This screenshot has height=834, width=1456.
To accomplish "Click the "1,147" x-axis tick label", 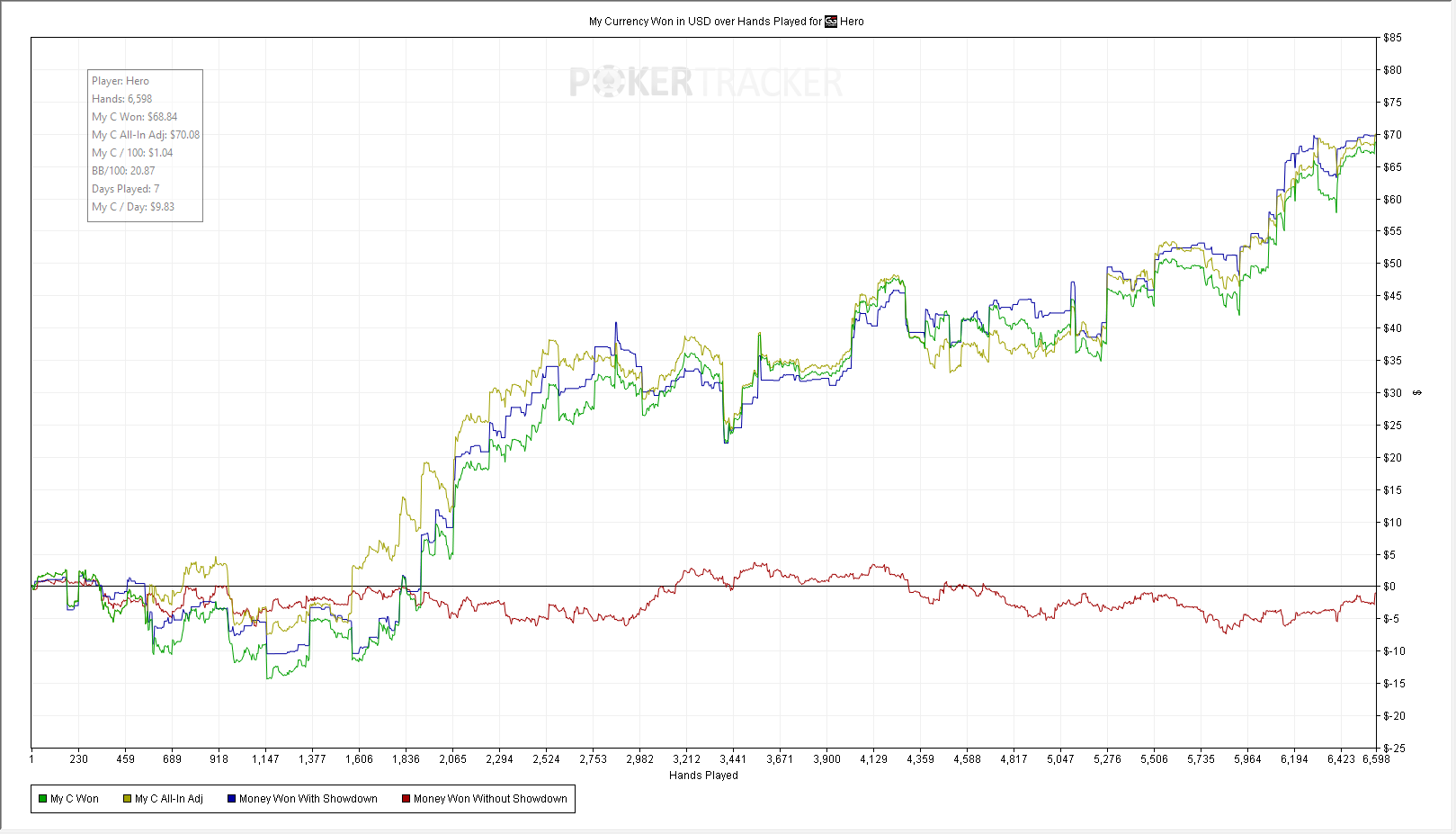I will click(266, 759).
